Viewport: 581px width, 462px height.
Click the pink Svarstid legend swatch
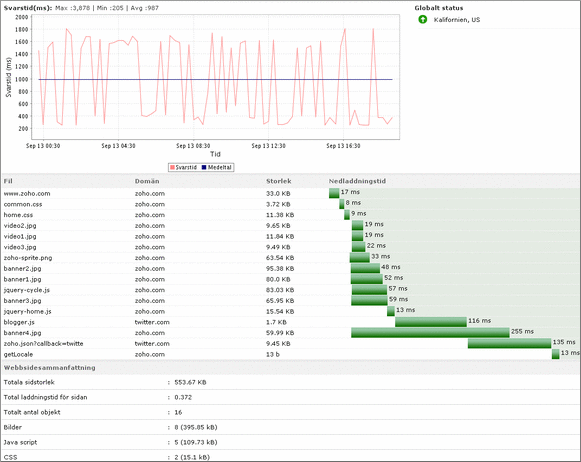tap(172, 167)
